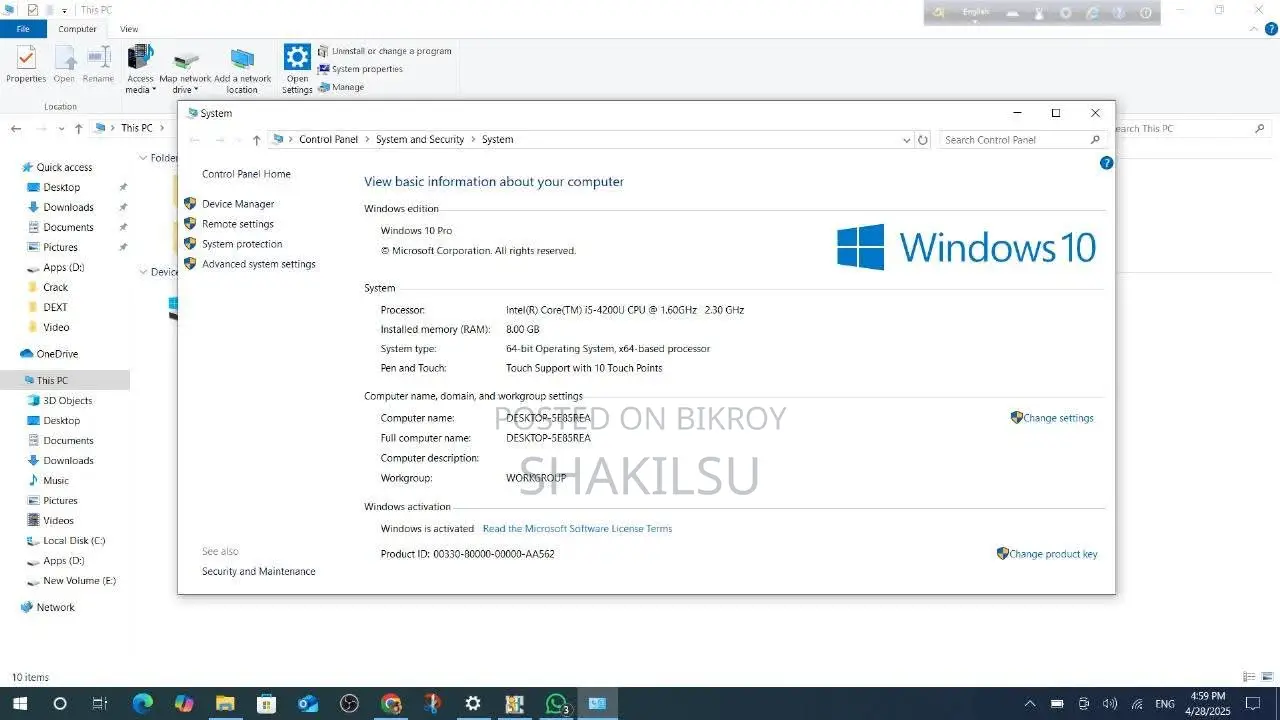This screenshot has height=720, width=1280.
Task: Go back in File Explorer
Action: [x=16, y=128]
